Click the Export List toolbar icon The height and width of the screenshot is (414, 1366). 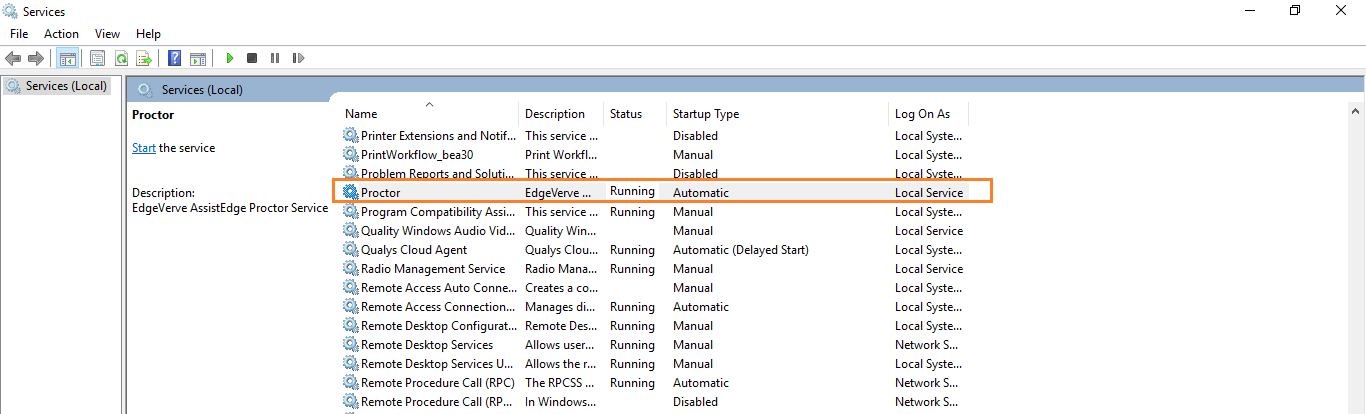point(144,59)
